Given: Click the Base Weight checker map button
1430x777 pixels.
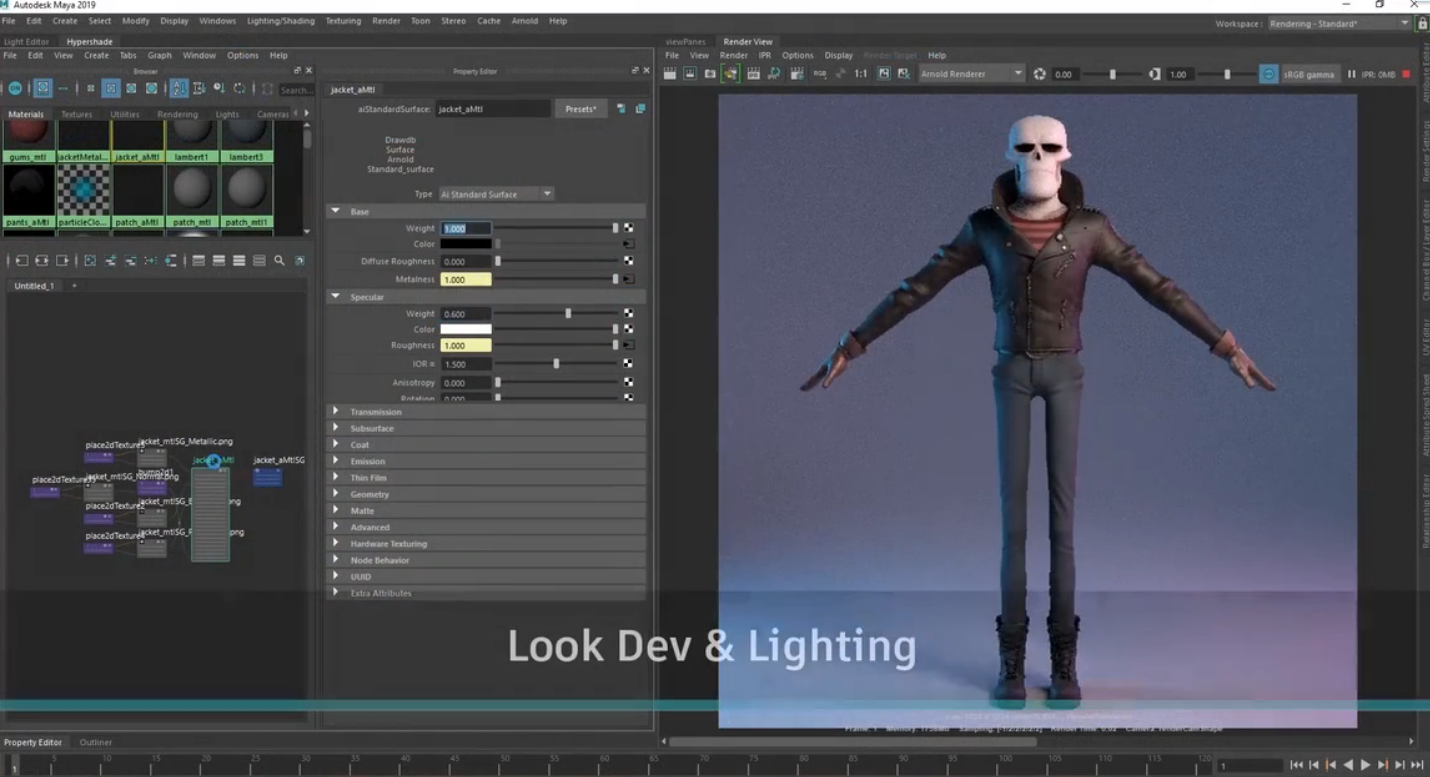Looking at the screenshot, I should [x=628, y=229].
